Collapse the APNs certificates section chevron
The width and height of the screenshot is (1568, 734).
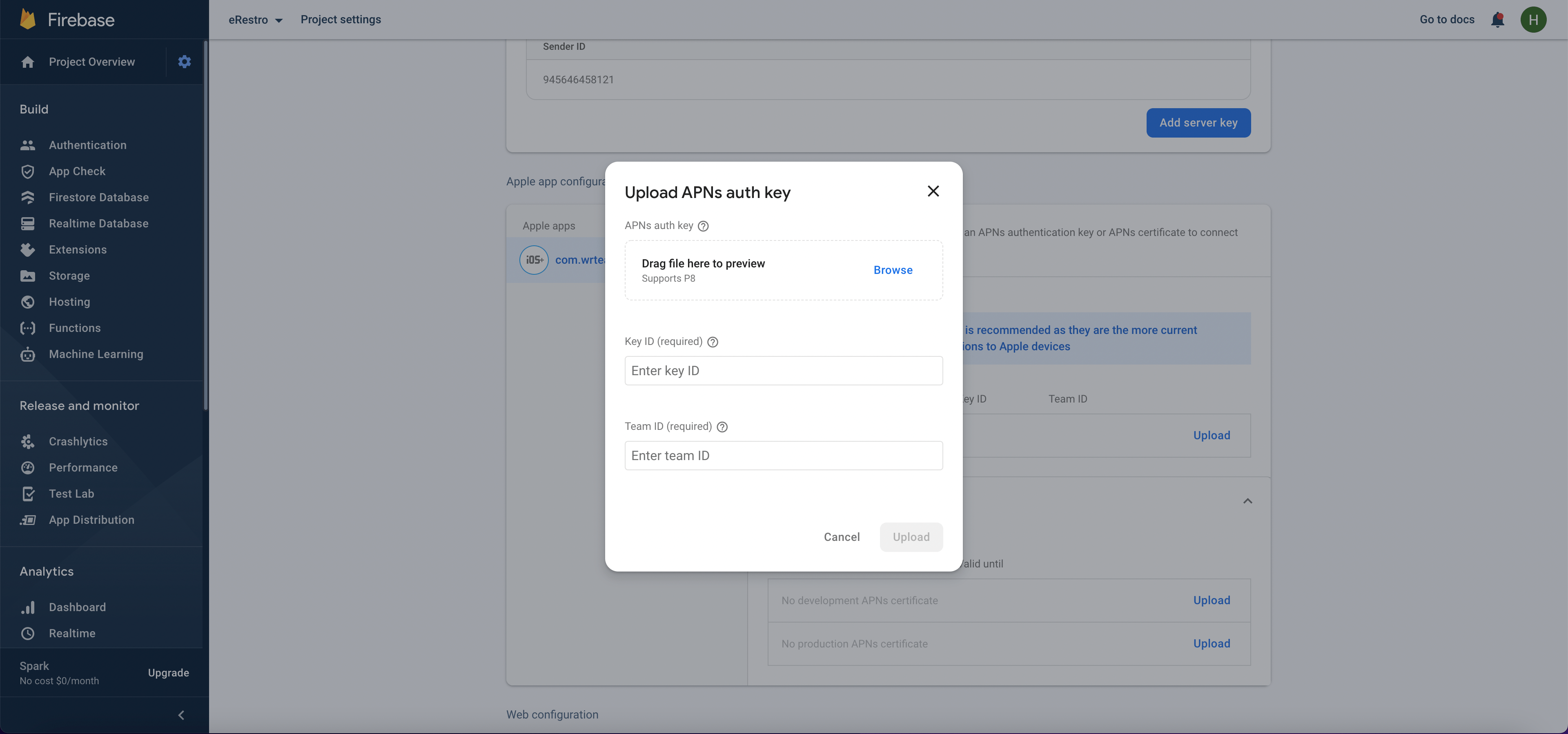(x=1247, y=501)
